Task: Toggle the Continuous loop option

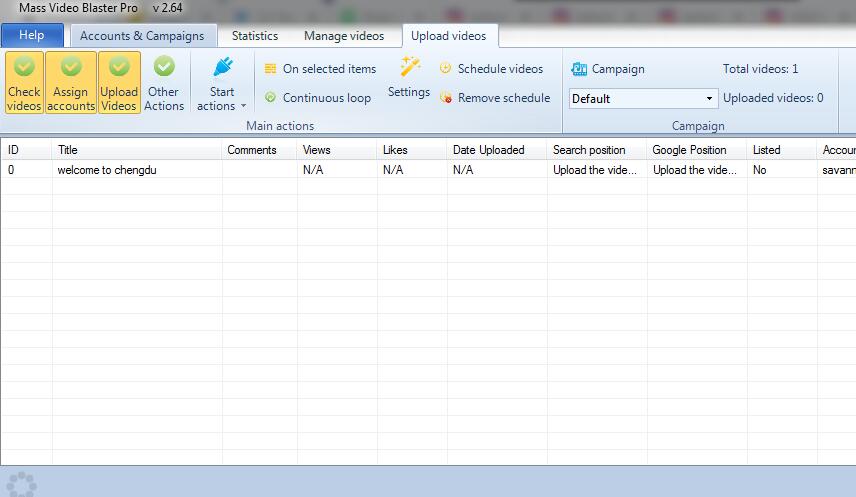Action: click(317, 98)
